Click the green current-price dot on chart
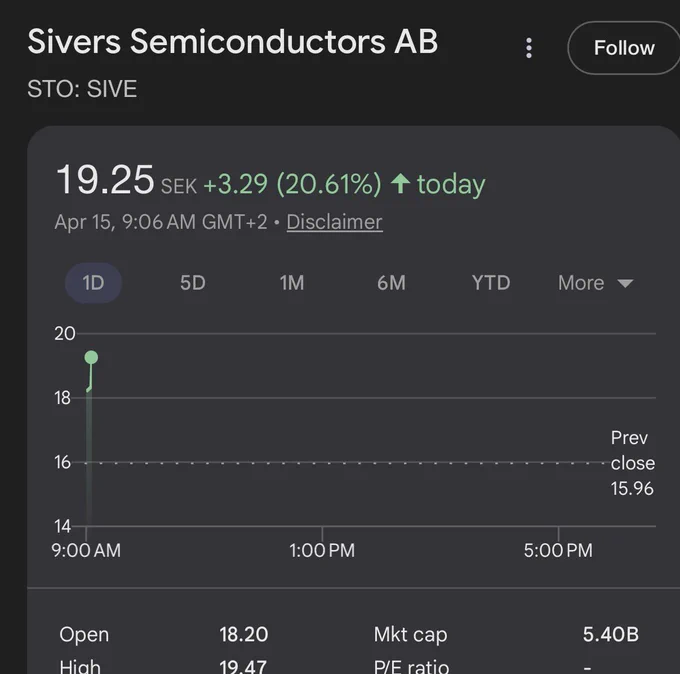Viewport: 680px width, 674px height. (91, 357)
